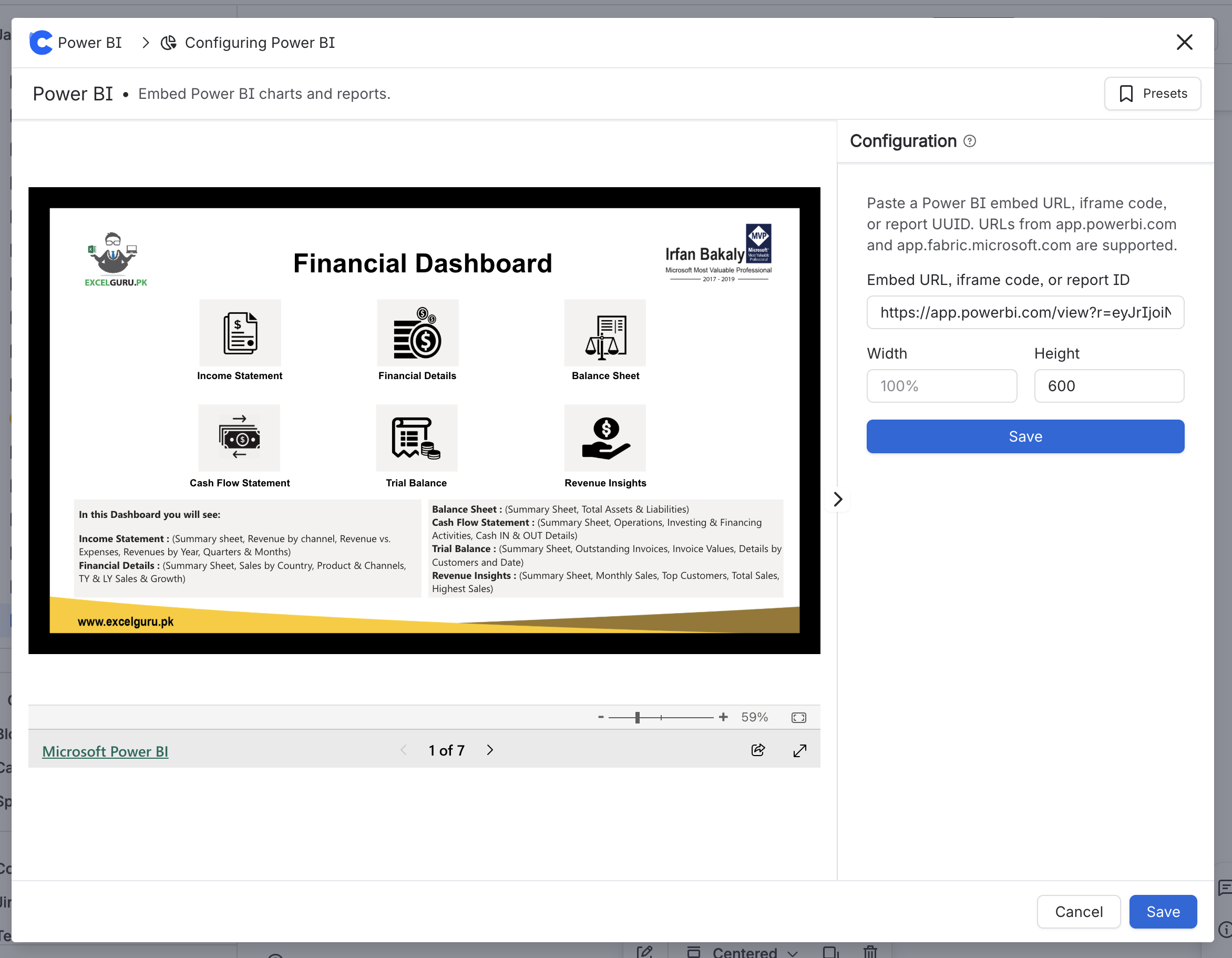Enter full screen mode with the expand arrow icon
This screenshot has width=1232, height=958.
pyautogui.click(x=800, y=750)
